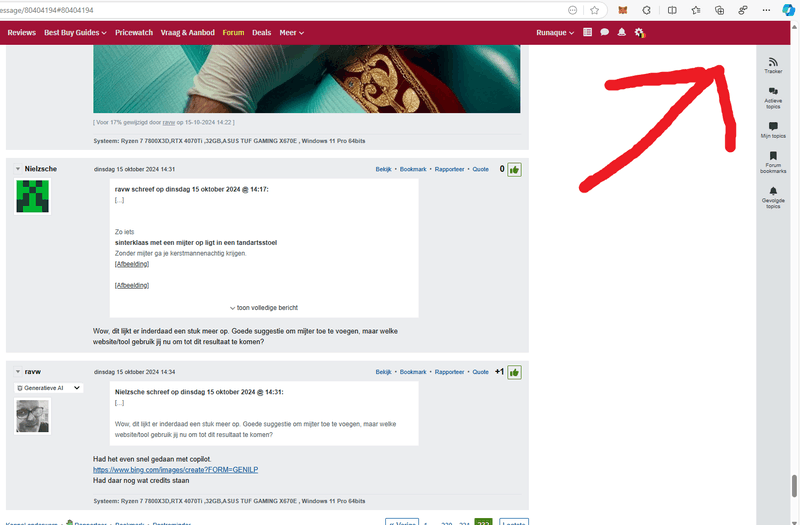Open first [Afbeelding] link in quote

(132, 264)
